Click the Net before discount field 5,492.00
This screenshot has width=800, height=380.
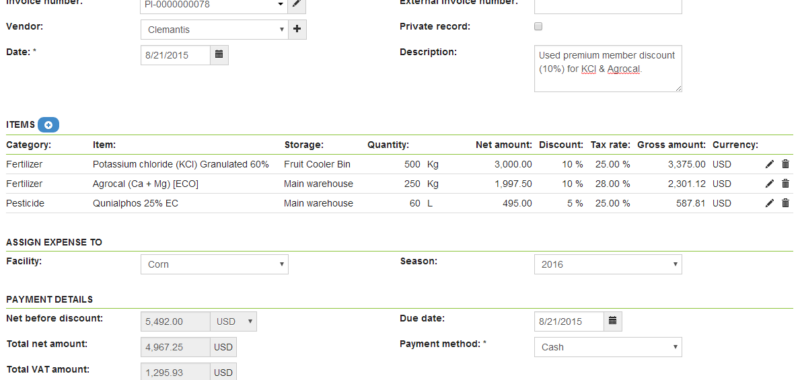176,321
